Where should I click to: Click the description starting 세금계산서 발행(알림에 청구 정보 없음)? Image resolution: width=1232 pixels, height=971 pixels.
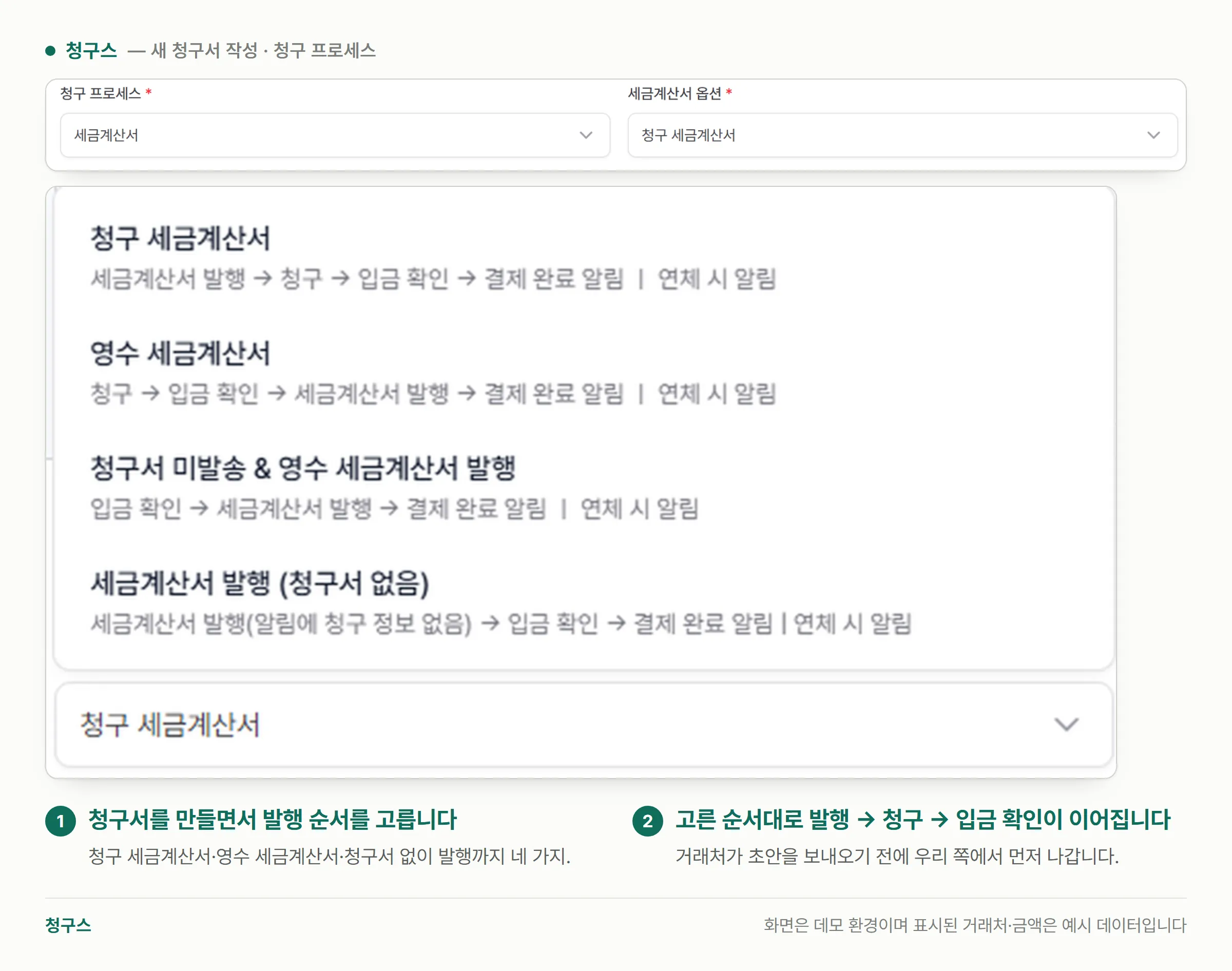(501, 623)
